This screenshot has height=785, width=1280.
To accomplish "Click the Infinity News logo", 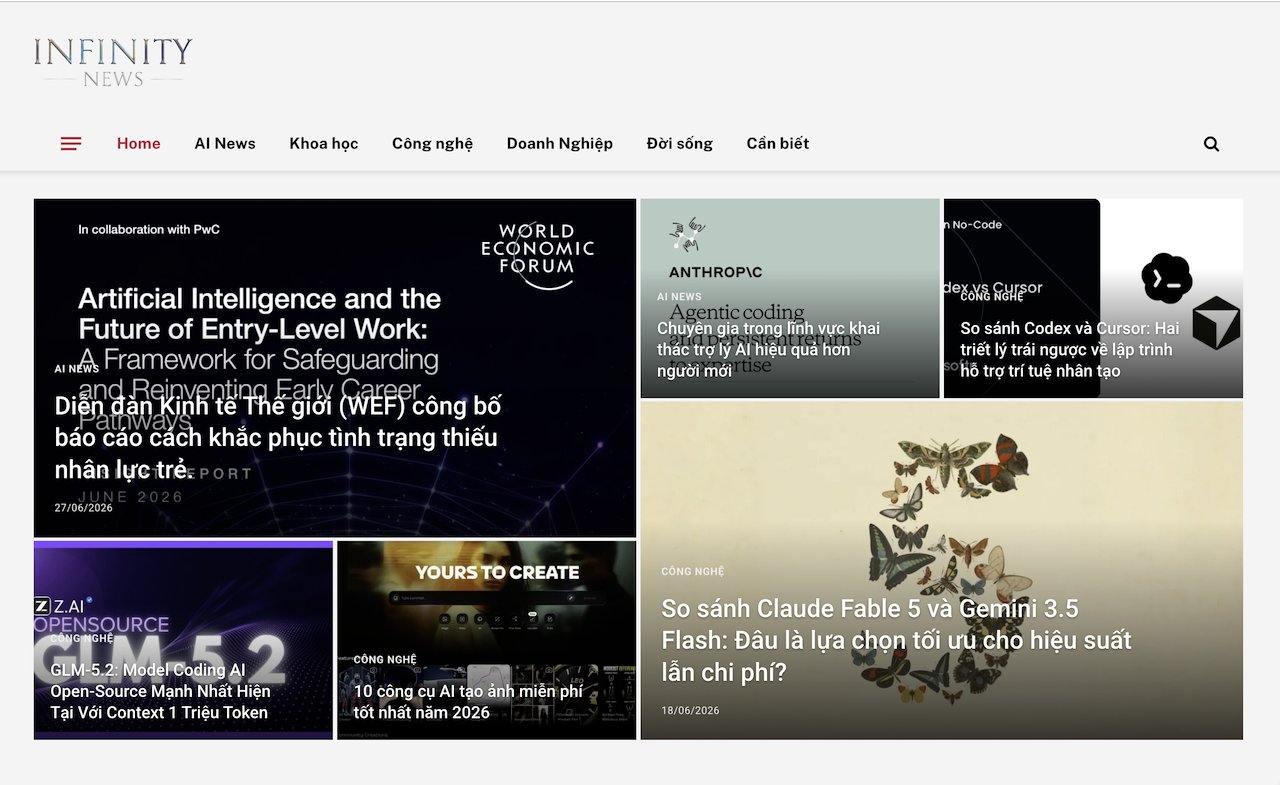I will (113, 62).
